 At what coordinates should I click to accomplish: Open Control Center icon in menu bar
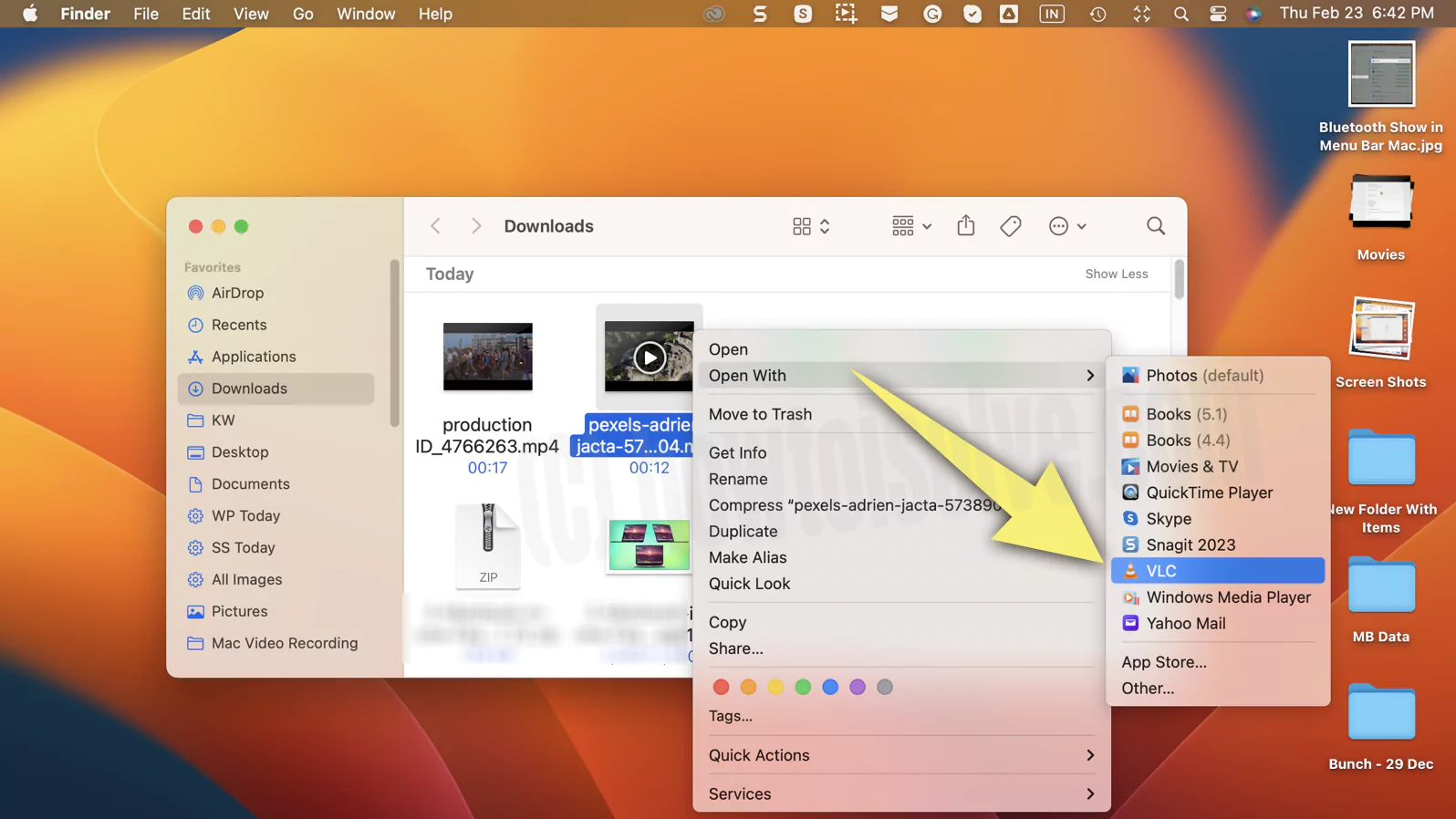pos(1218,14)
